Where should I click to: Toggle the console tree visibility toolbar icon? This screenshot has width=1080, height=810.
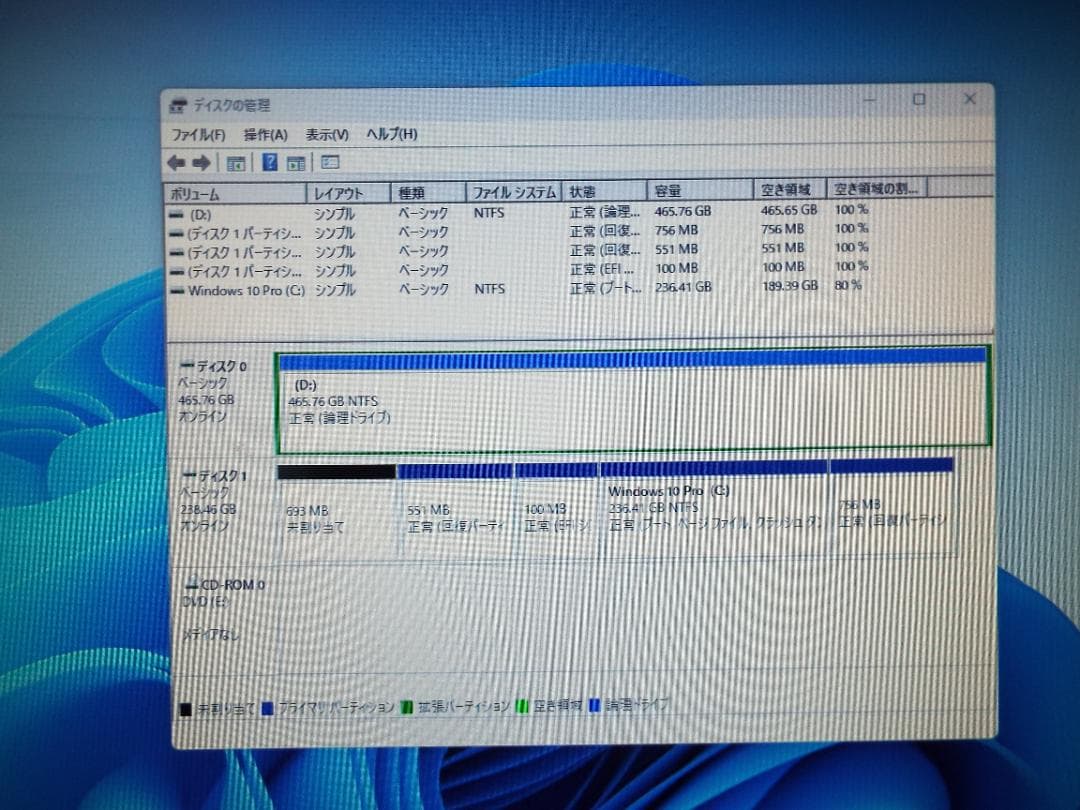pos(236,162)
